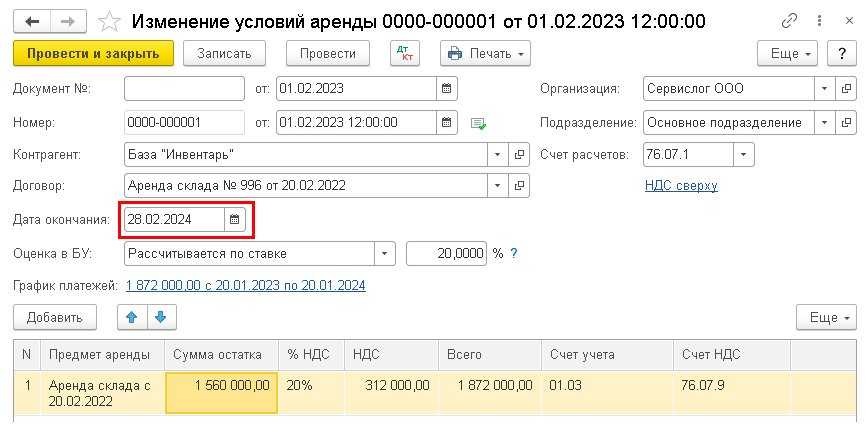Click the Провести button

pyautogui.click(x=328, y=54)
